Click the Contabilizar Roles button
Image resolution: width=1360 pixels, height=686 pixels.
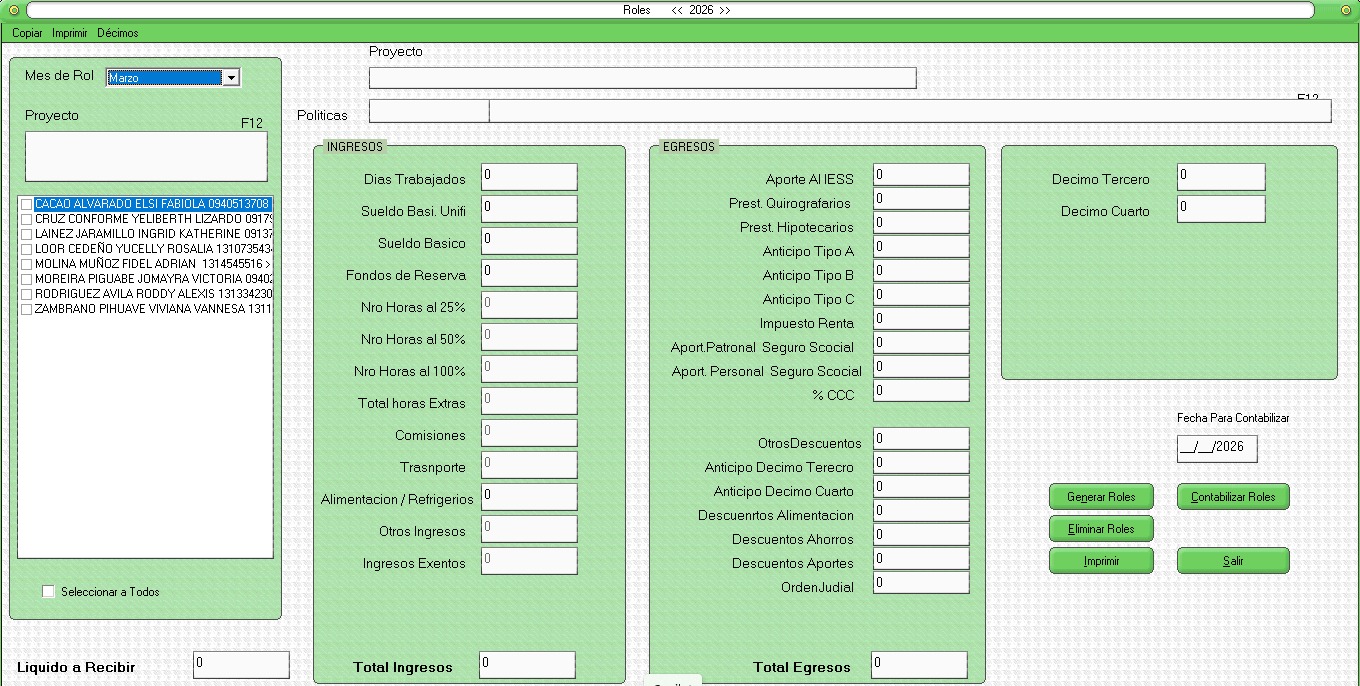pos(1233,497)
